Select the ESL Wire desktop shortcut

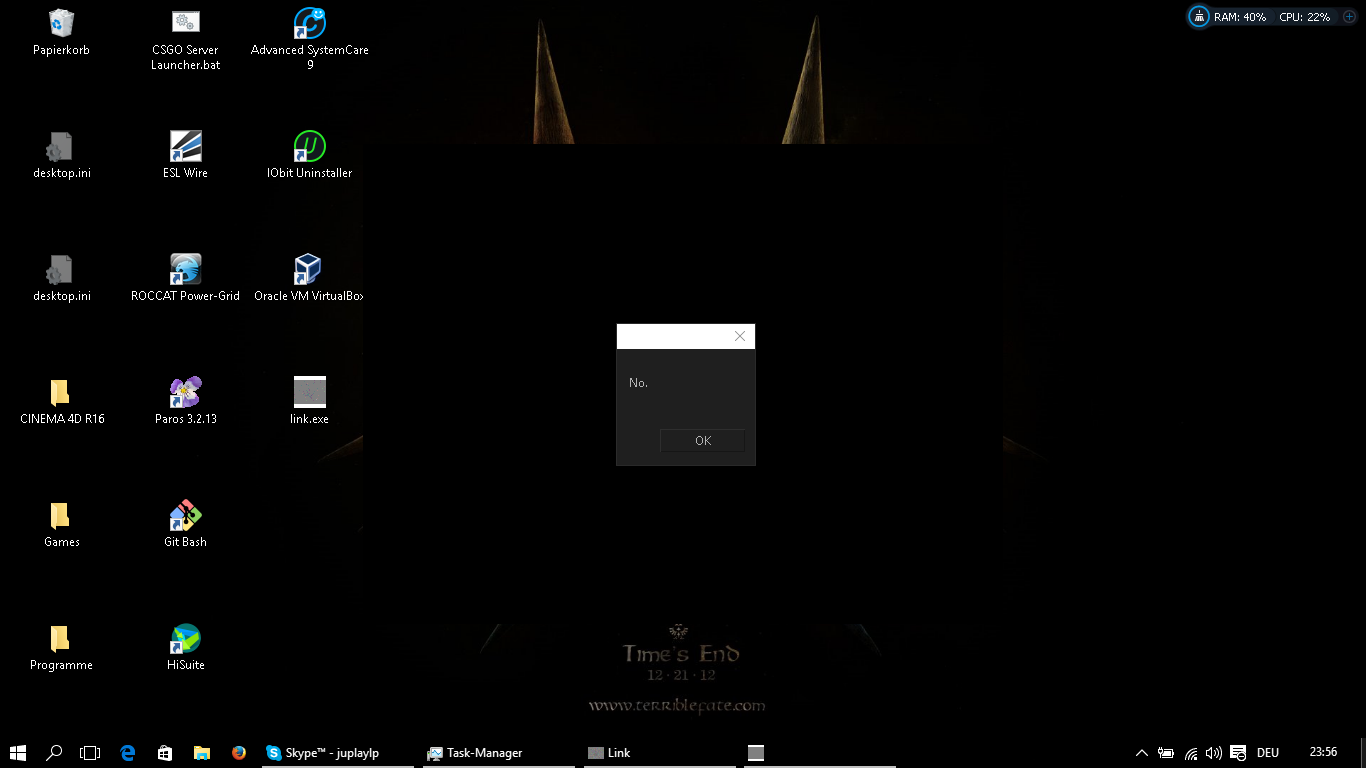point(185,147)
